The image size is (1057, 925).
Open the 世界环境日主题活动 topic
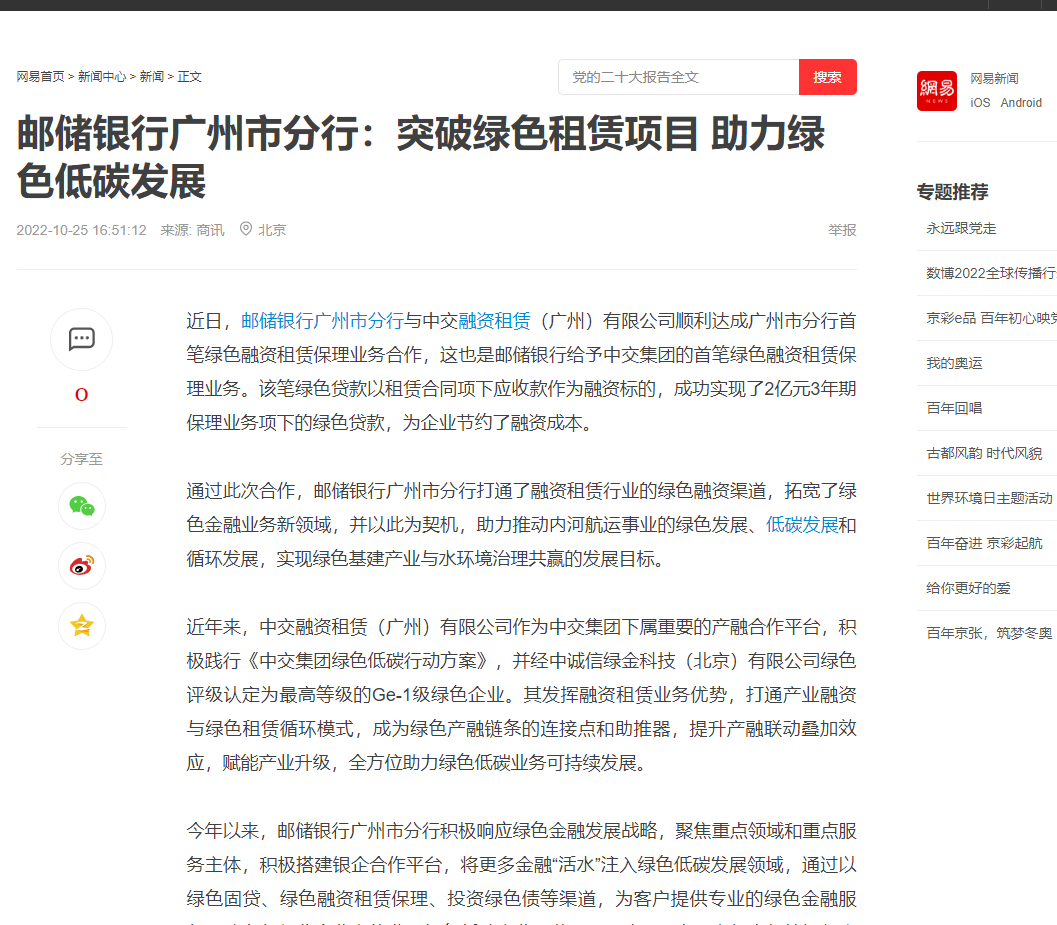989,498
